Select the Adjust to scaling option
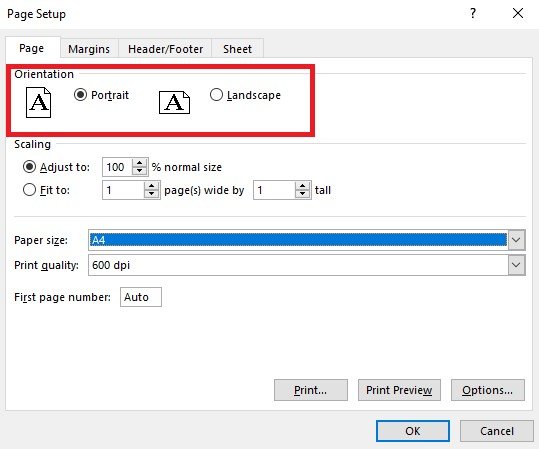Viewport: 539px width, 449px height. pos(29,167)
